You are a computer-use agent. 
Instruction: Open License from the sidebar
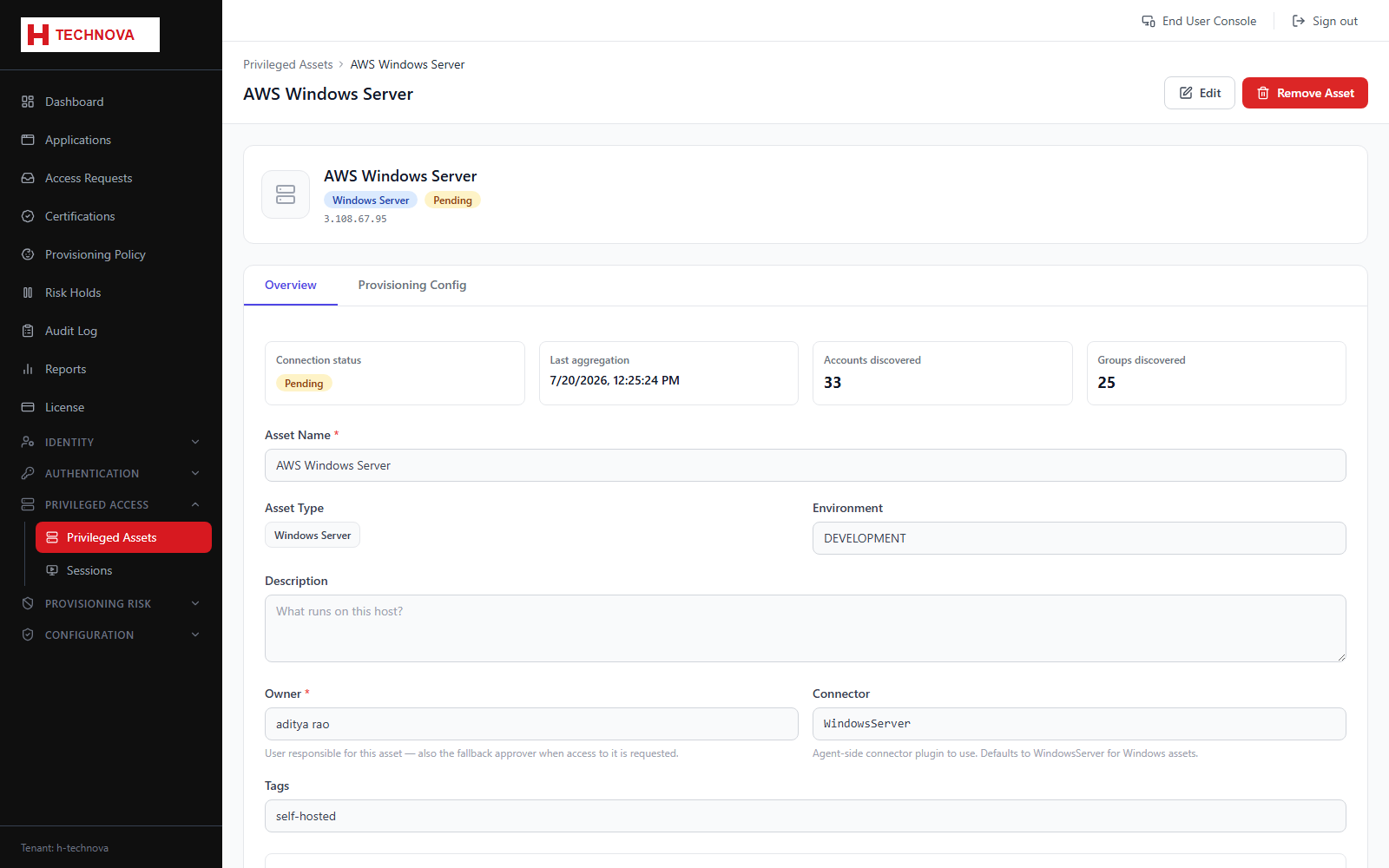(x=111, y=407)
